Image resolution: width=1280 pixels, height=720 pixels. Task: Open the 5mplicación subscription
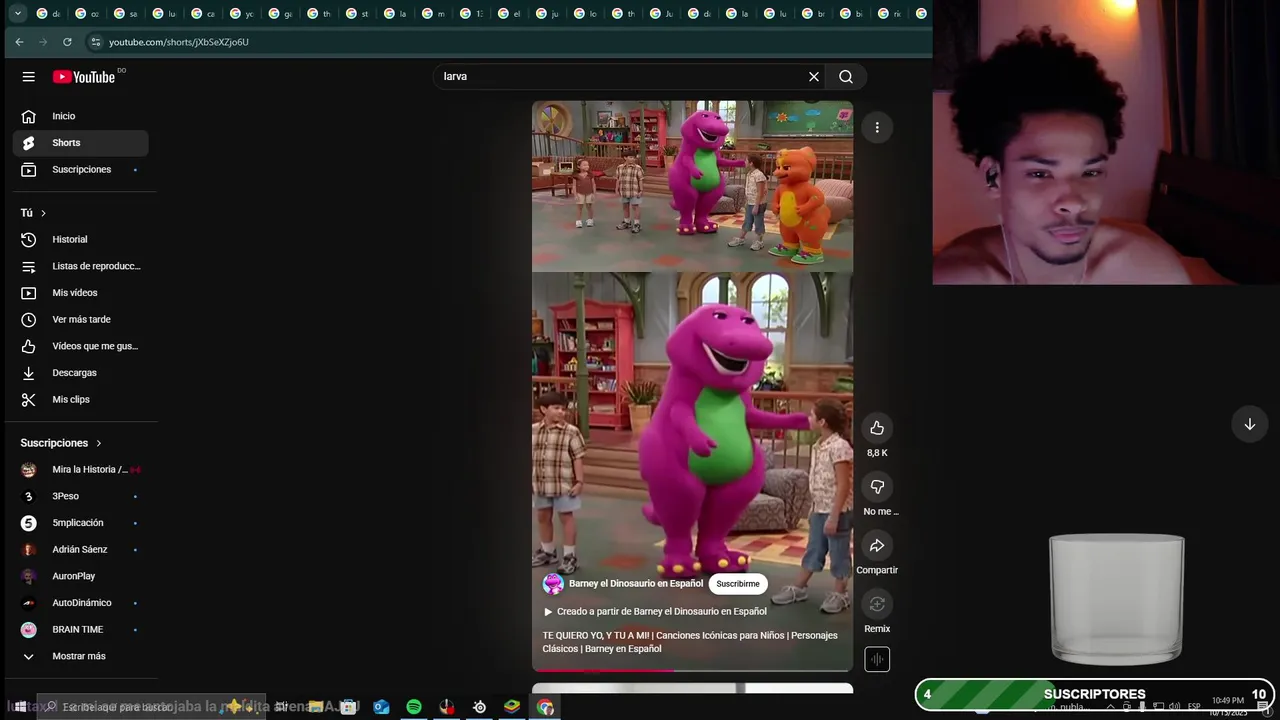[80, 523]
